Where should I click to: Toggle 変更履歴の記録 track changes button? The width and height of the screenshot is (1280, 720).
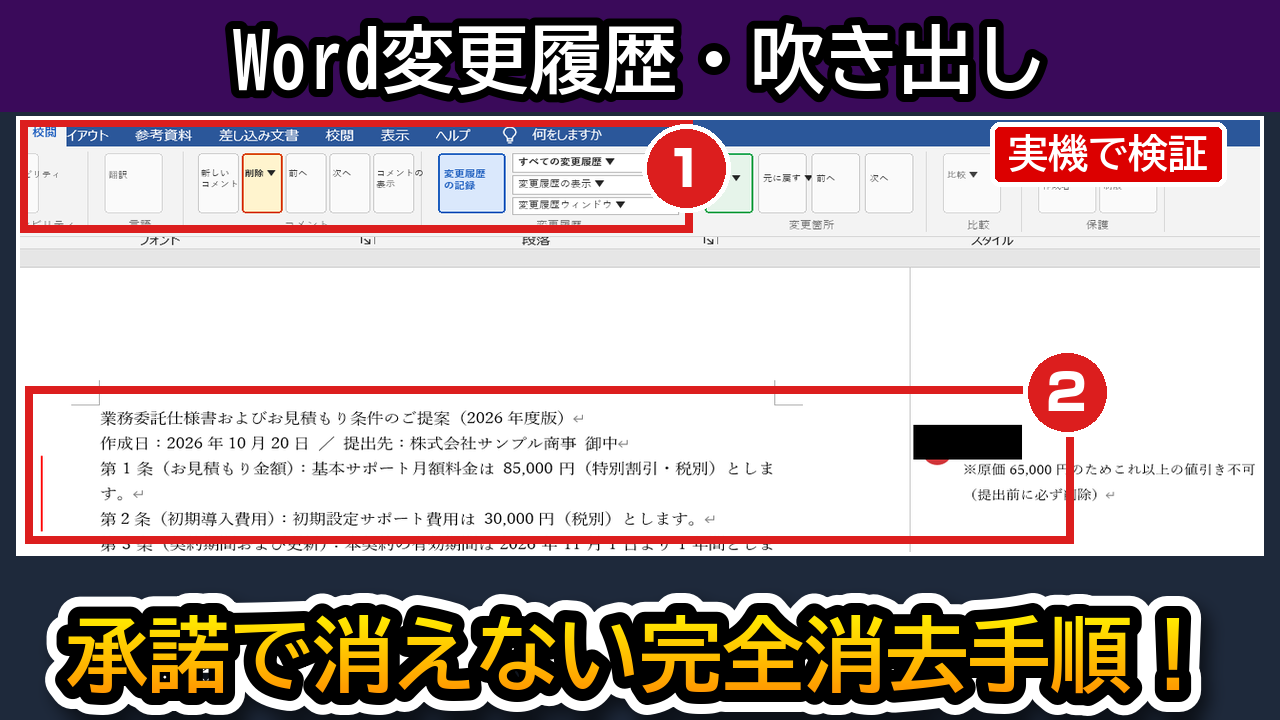(x=472, y=183)
